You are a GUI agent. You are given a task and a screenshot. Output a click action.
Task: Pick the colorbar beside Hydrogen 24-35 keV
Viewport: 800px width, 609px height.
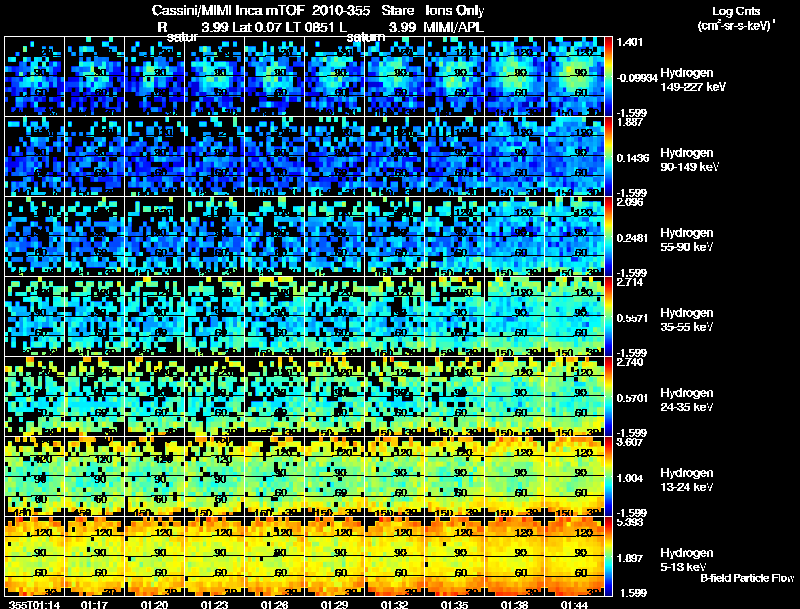tap(608, 396)
